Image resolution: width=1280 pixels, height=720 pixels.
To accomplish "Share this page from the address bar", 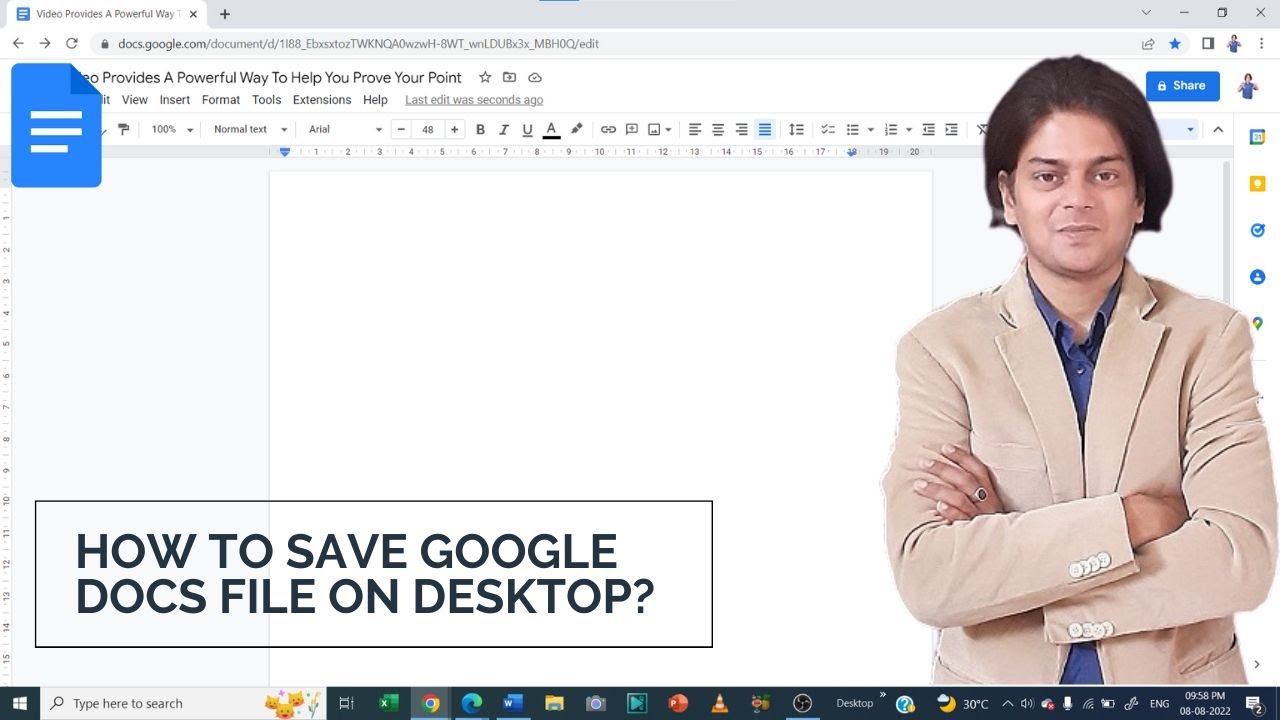I will [x=1148, y=44].
